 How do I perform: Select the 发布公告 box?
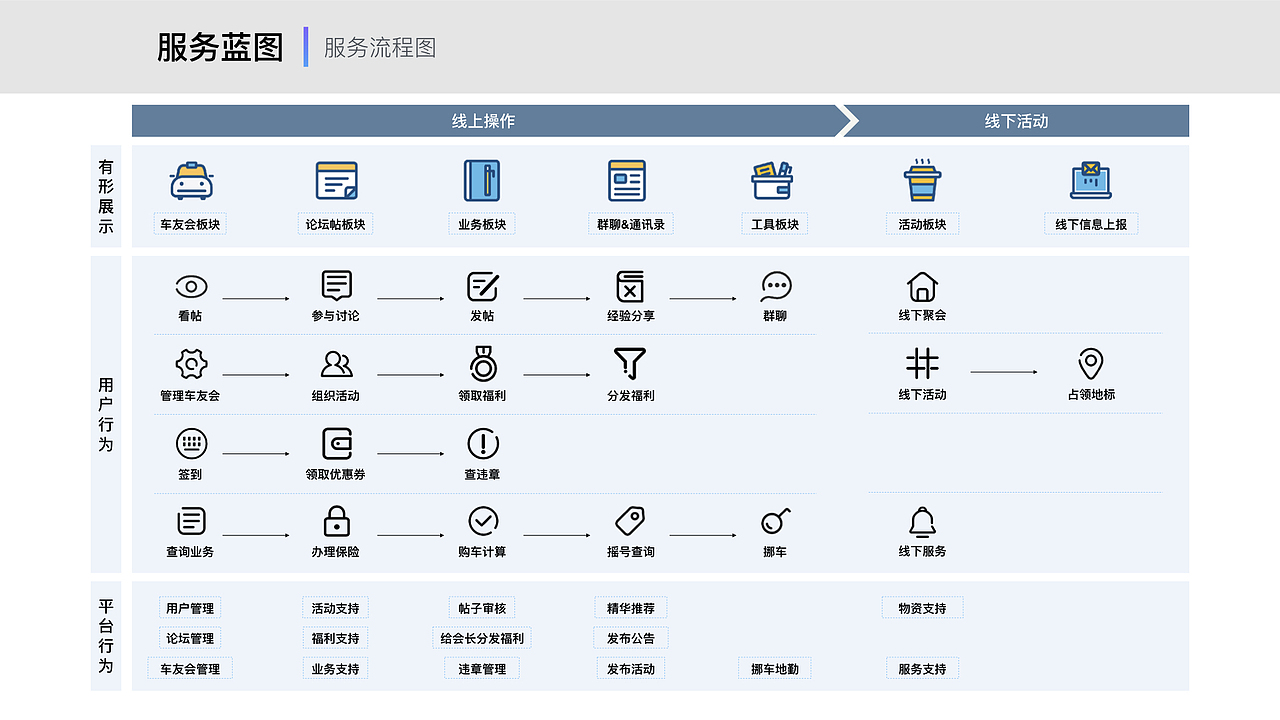click(631, 638)
